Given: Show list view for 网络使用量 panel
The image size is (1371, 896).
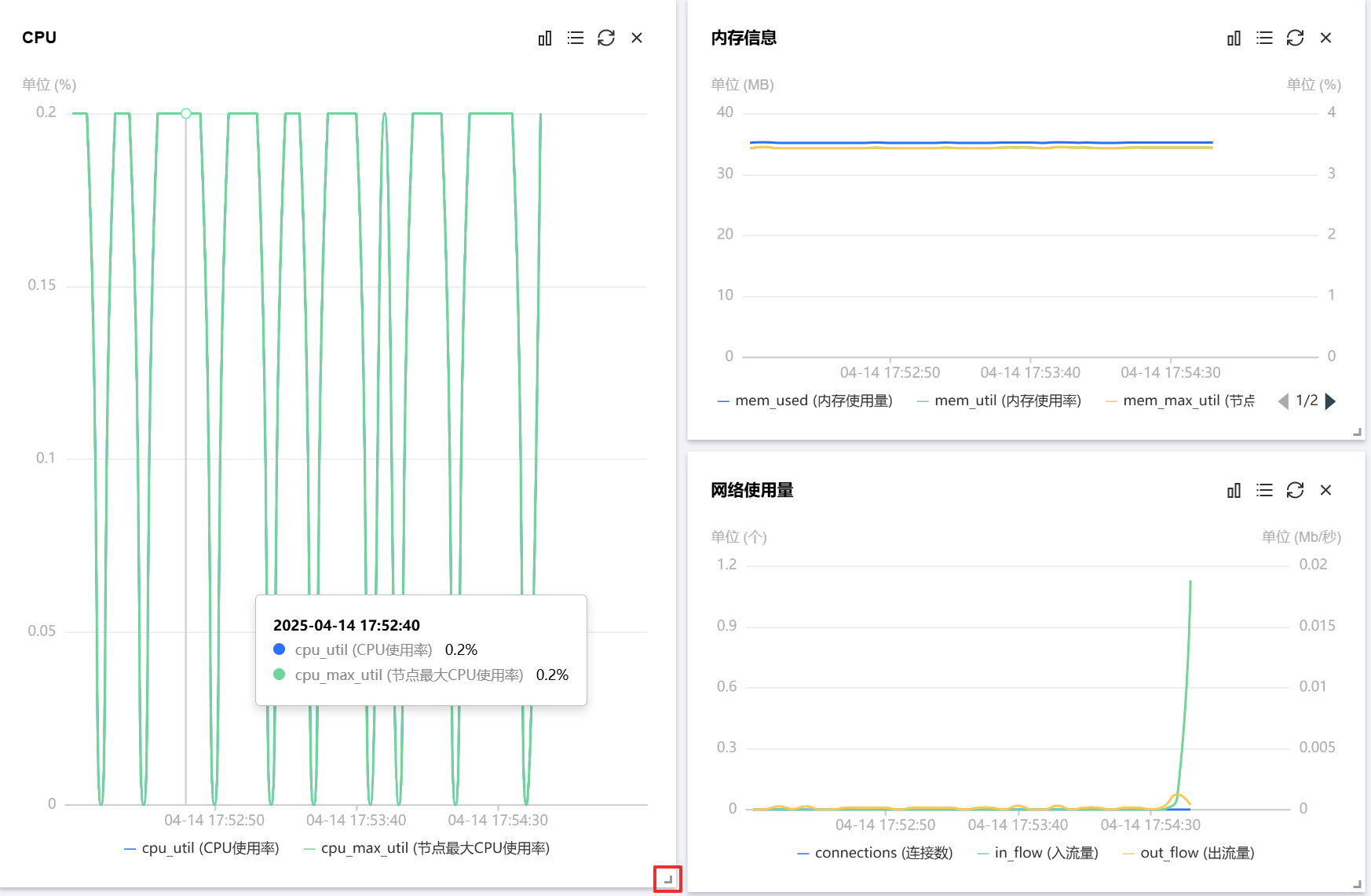Looking at the screenshot, I should 1264,490.
